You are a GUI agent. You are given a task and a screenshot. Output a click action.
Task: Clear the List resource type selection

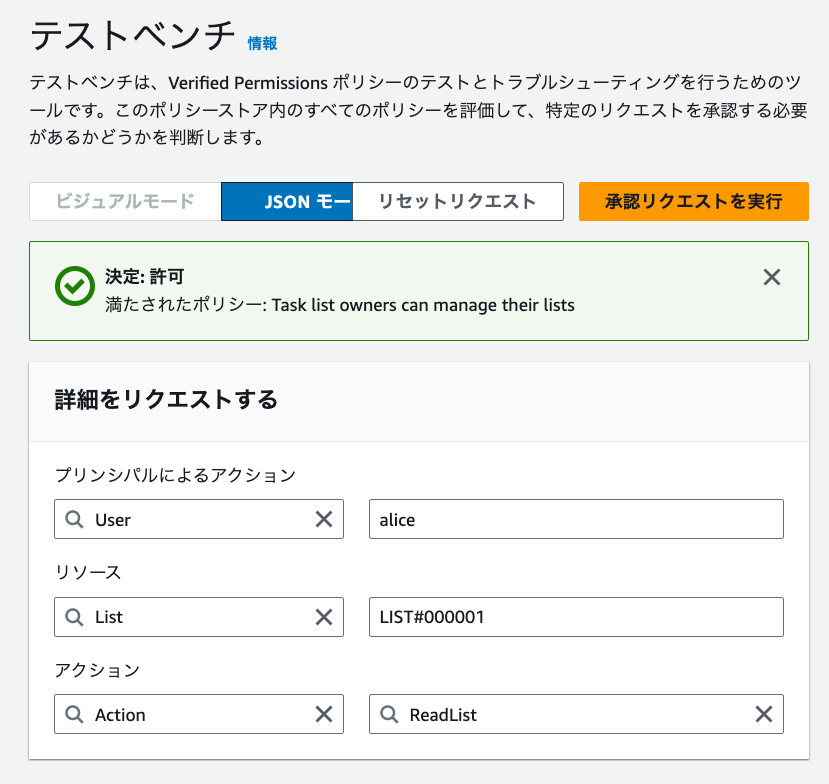coord(324,617)
